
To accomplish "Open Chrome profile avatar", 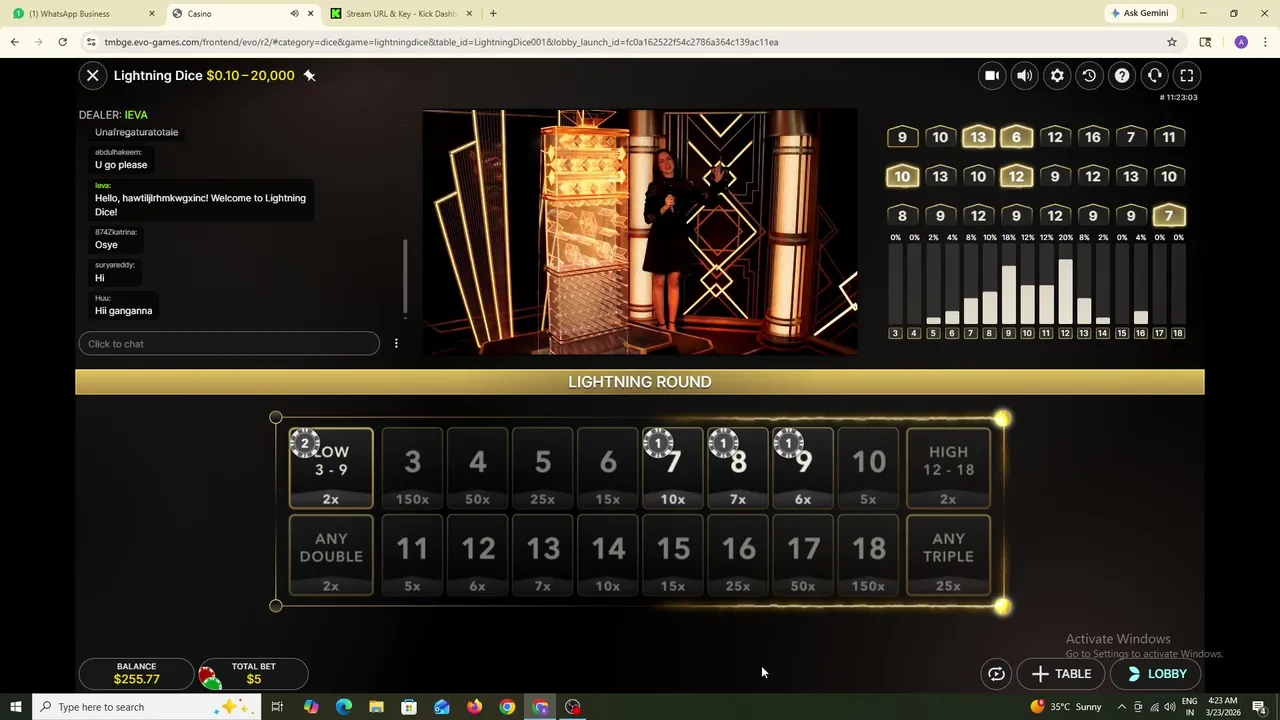I will click(1241, 42).
